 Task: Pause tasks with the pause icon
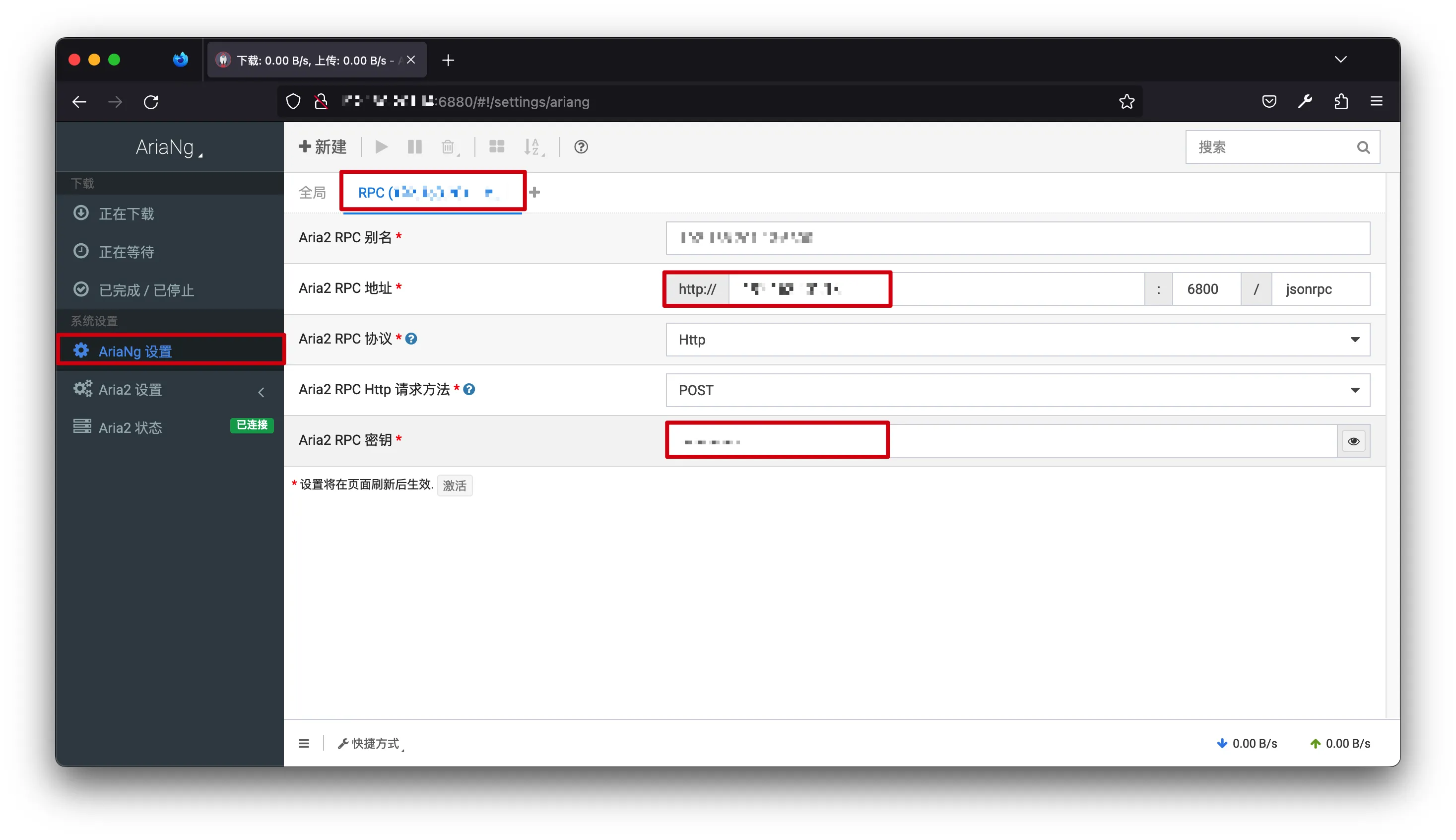414,147
